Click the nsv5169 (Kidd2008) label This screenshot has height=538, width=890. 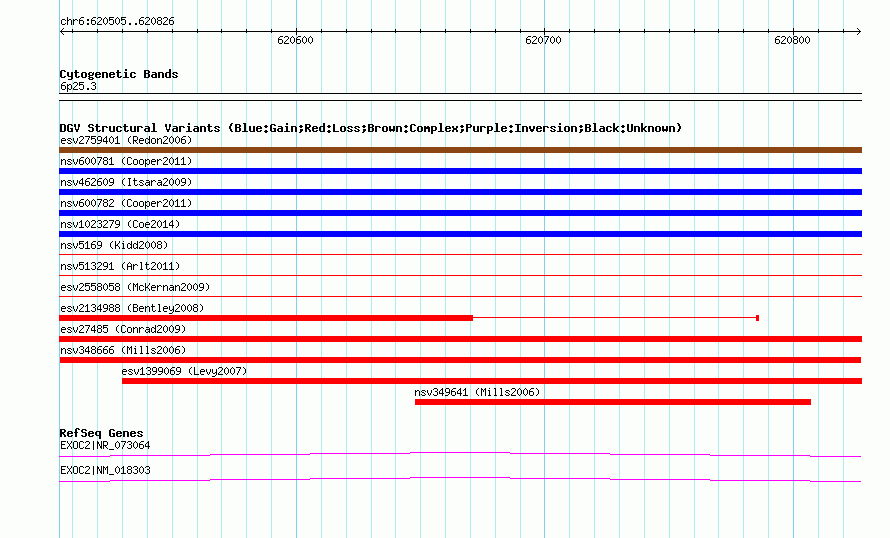click(x=114, y=245)
